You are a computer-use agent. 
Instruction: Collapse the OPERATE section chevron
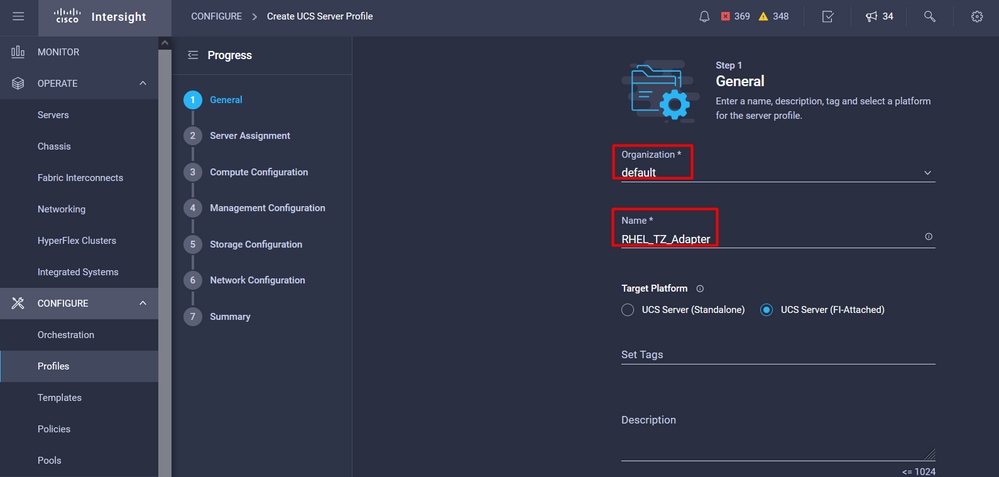click(x=143, y=83)
